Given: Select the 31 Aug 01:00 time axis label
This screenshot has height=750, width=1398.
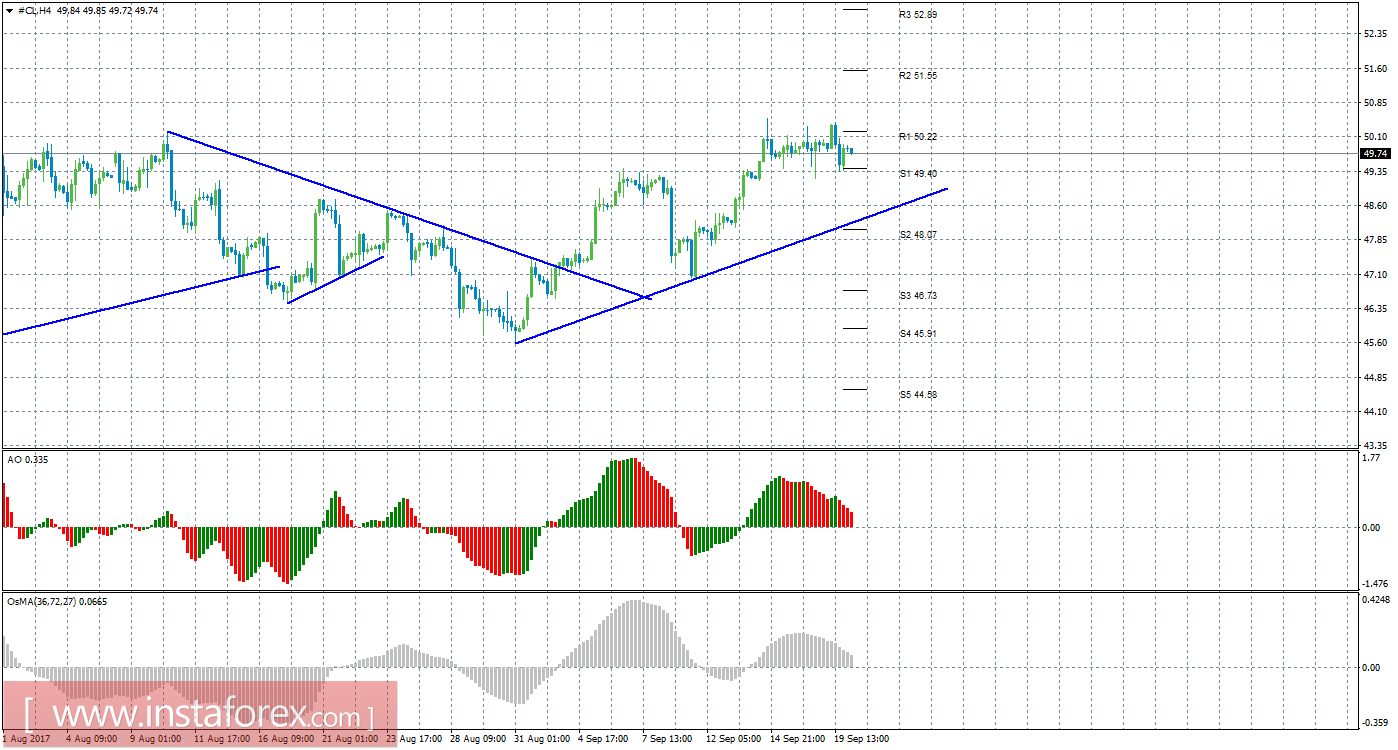Looking at the screenshot, I should (x=543, y=738).
